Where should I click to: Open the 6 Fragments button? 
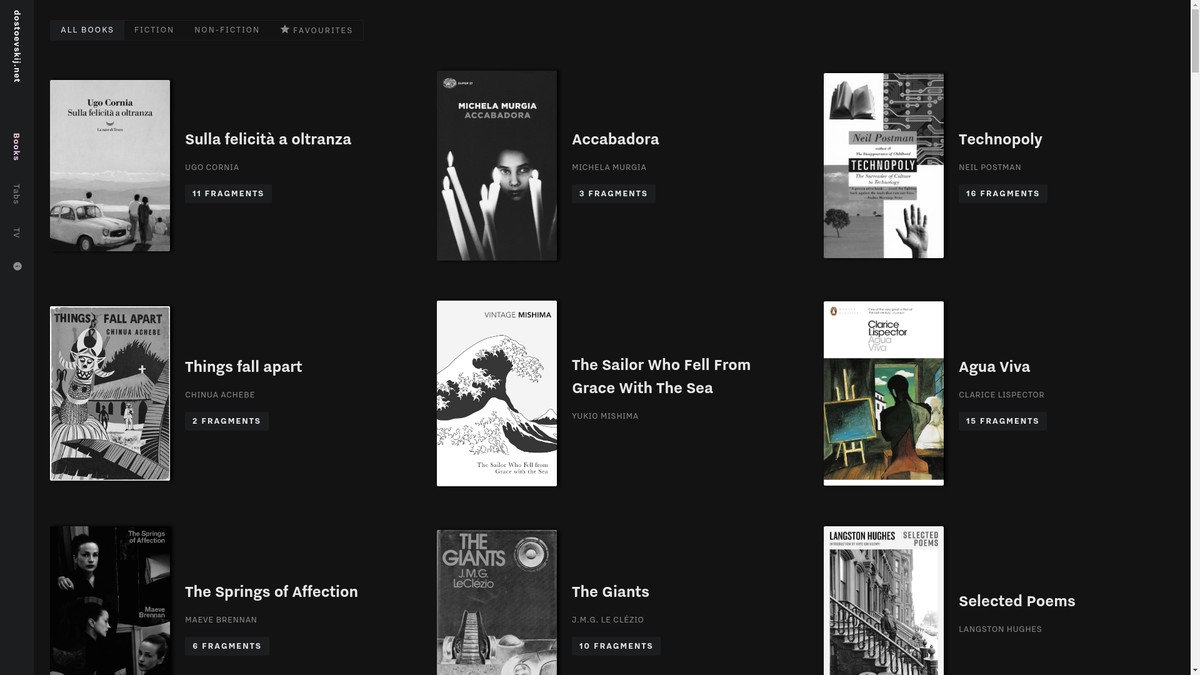click(x=227, y=646)
